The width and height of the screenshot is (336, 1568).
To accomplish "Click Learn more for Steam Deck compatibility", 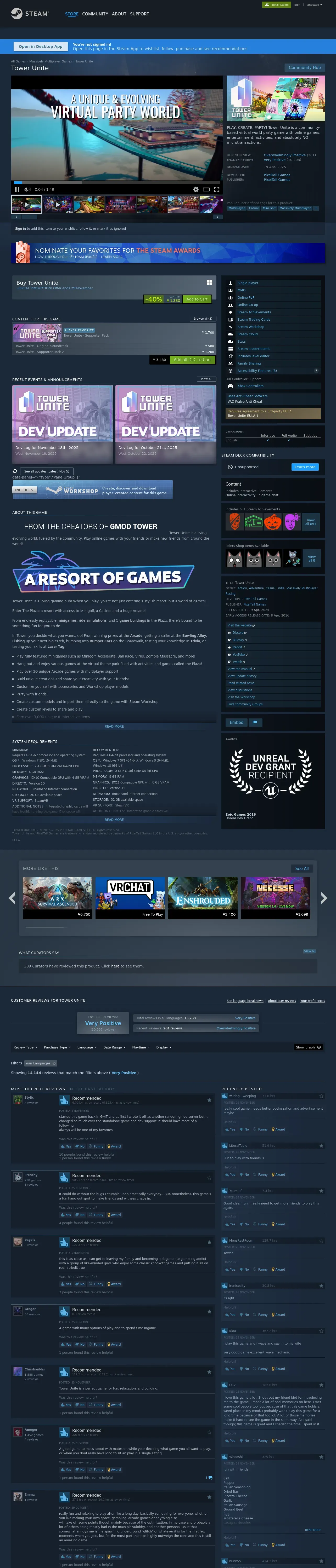I will click(x=304, y=467).
